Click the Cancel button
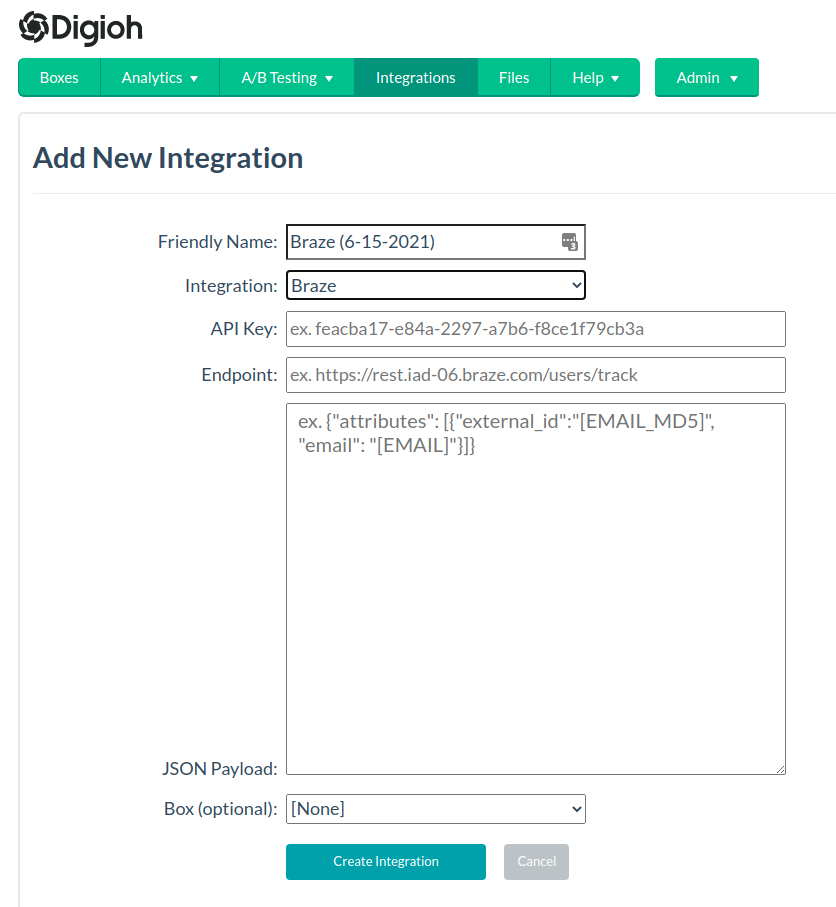This screenshot has width=836, height=907. [x=536, y=862]
